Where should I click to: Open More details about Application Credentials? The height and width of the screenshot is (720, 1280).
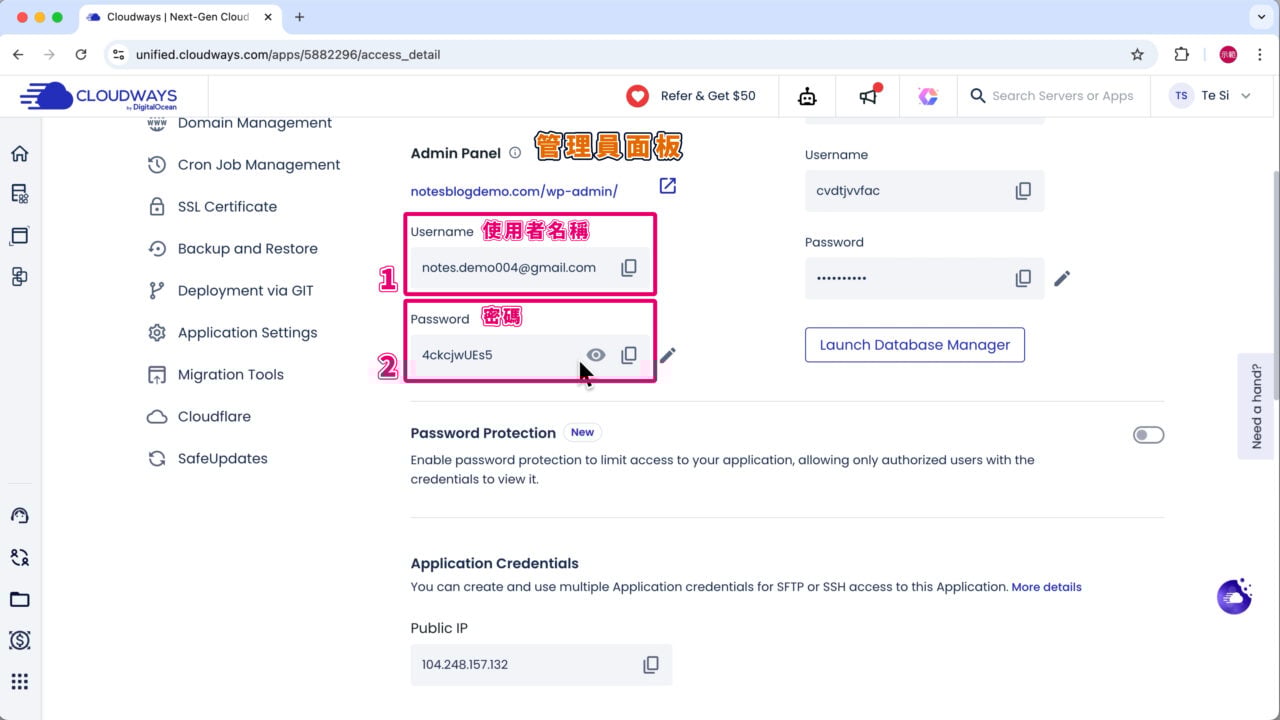[1046, 587]
